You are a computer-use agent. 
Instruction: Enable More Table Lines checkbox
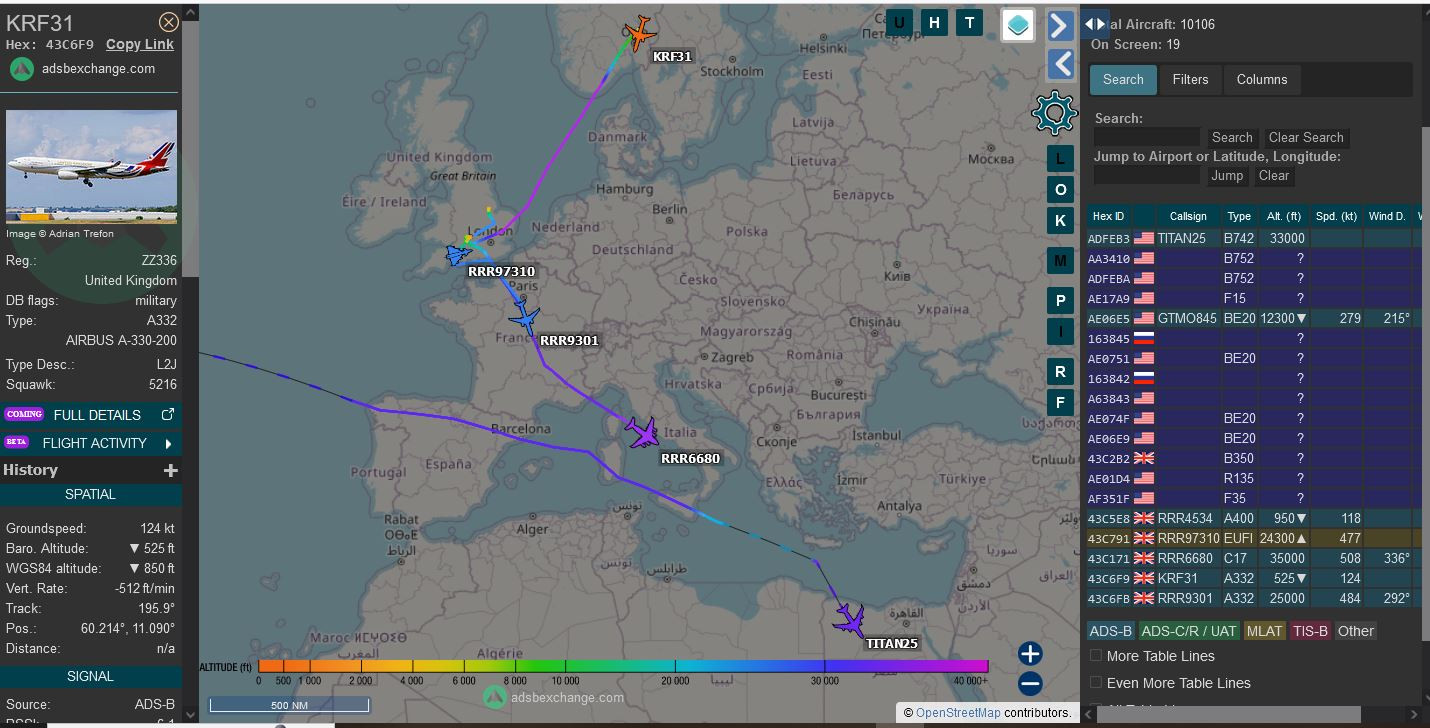pos(1096,656)
